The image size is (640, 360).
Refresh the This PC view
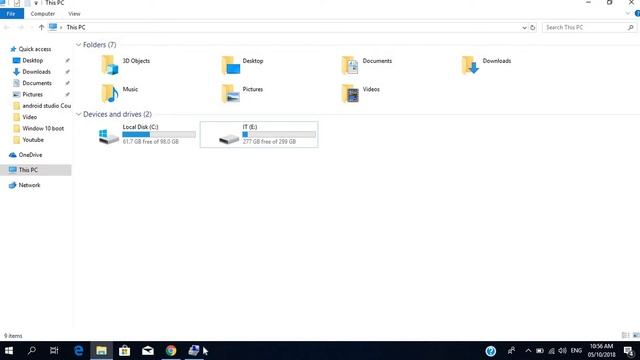[x=533, y=28]
